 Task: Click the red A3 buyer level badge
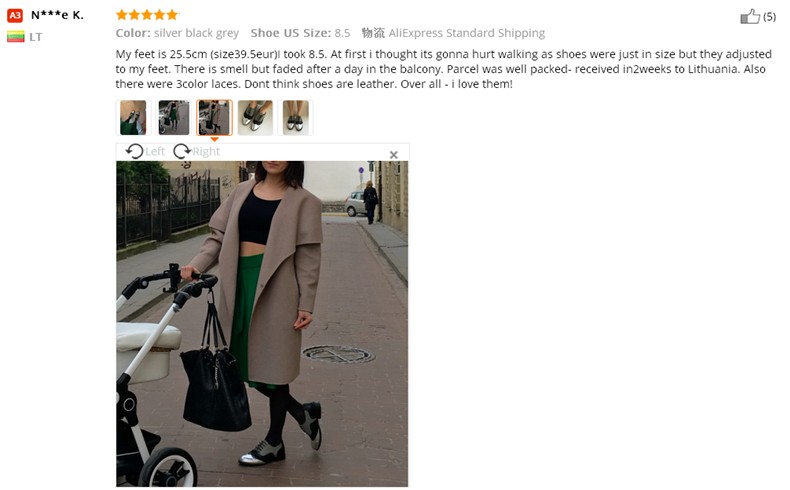tap(15, 16)
